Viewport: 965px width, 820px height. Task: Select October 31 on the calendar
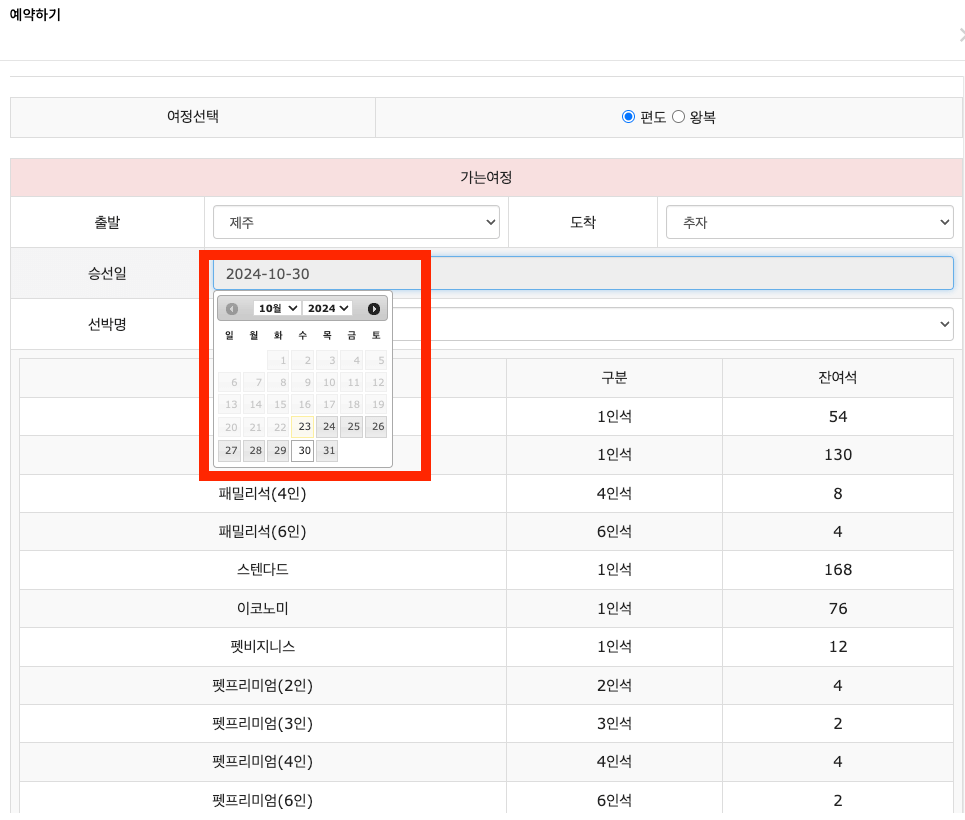(327, 450)
